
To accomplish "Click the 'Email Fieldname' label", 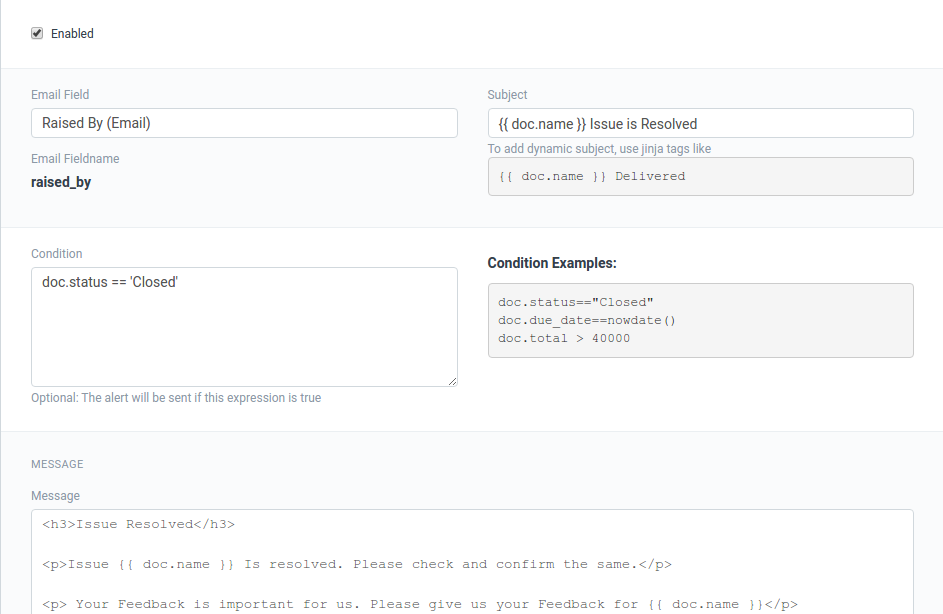I will [75, 159].
